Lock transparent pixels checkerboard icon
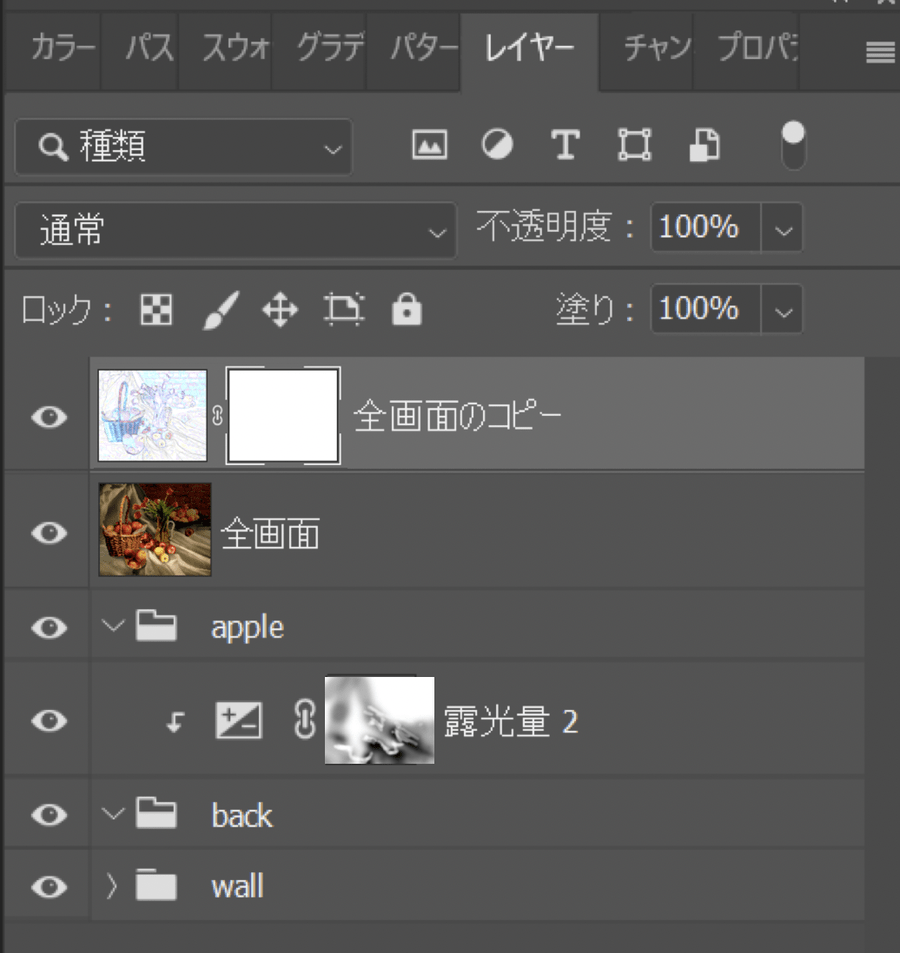 click(156, 310)
